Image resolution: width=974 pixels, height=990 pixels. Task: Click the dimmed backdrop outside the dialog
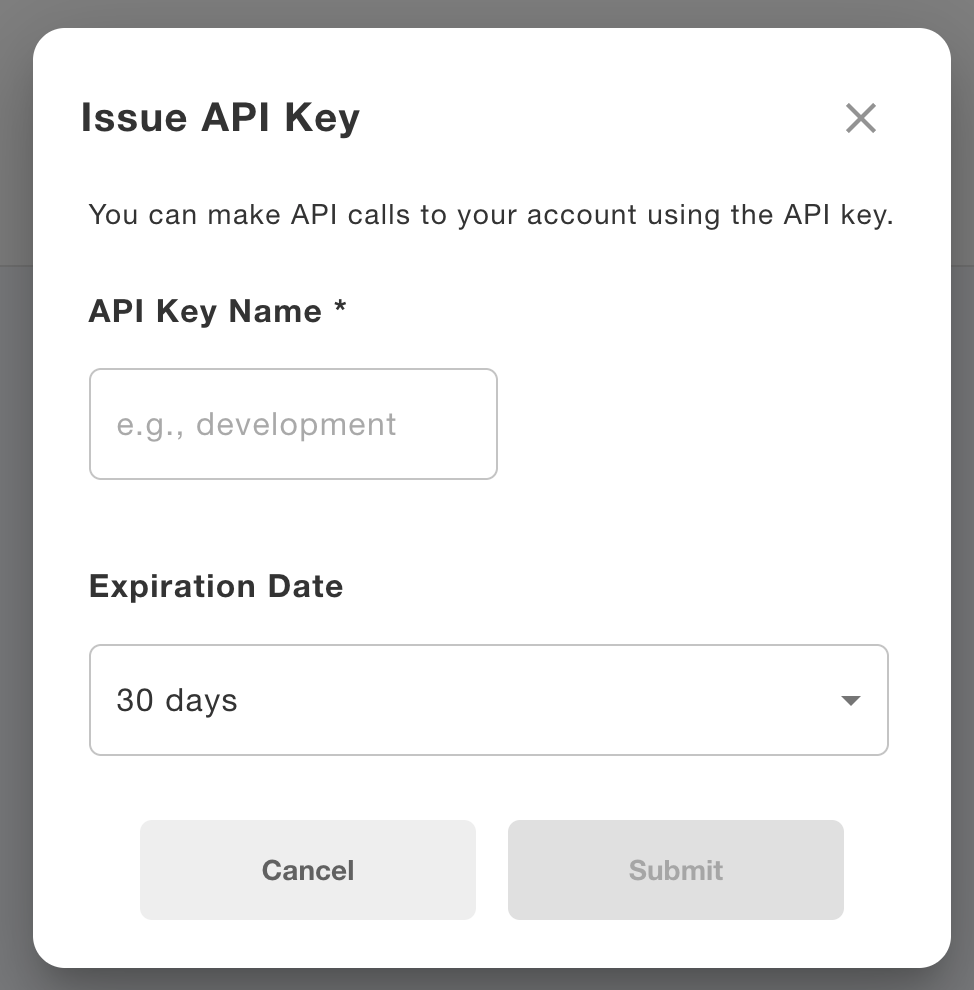(x=962, y=500)
